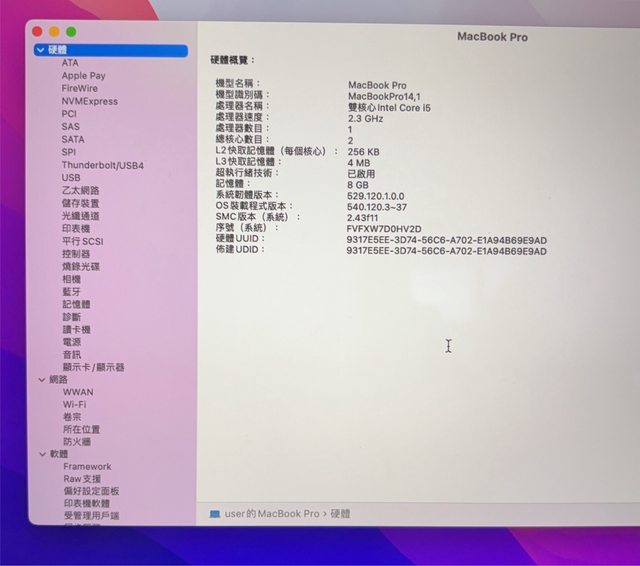The image size is (640, 566).
Task: Select 平行 SCSI item
Action: [82, 242]
